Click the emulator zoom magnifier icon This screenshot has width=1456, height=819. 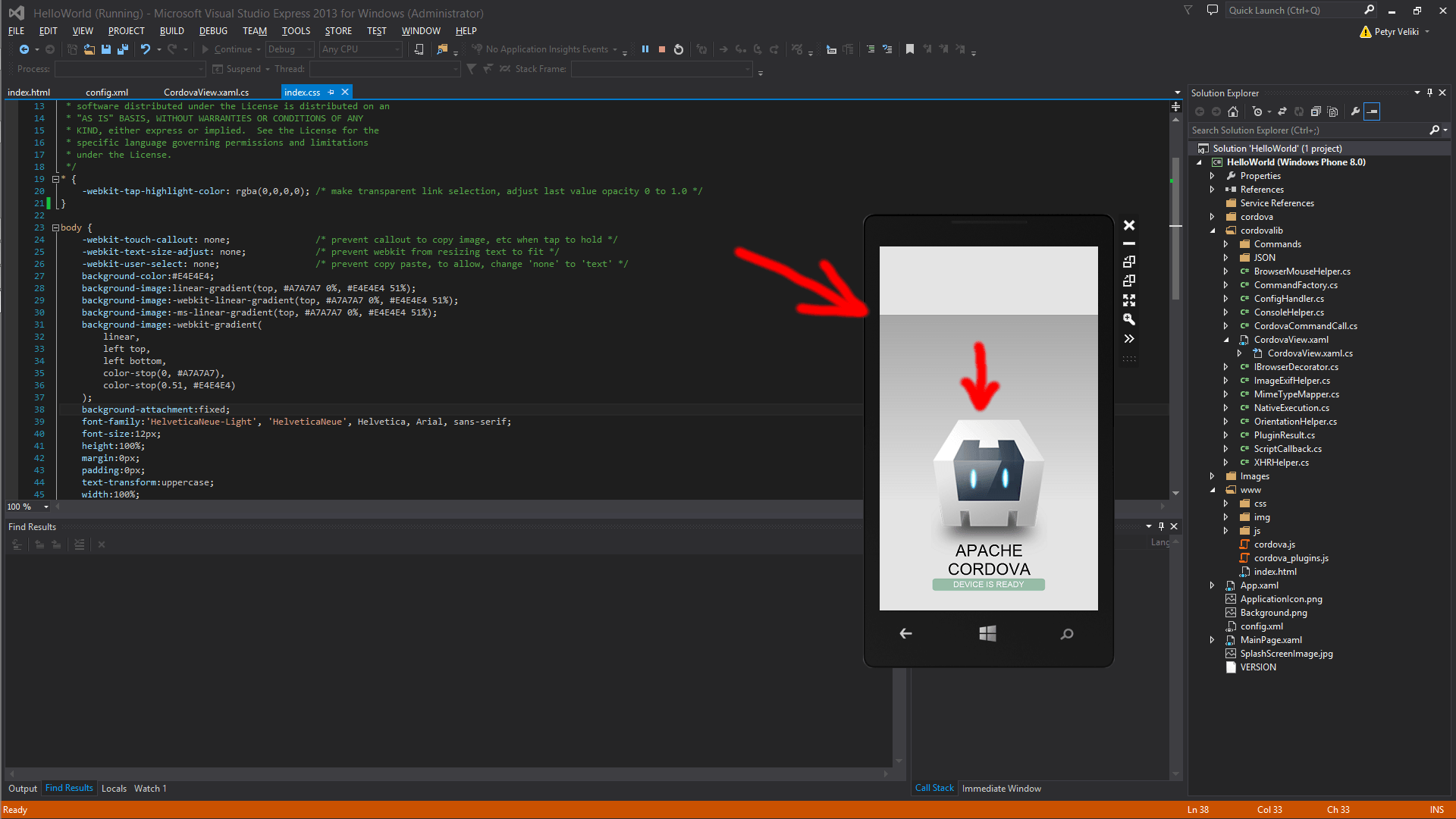[1129, 319]
